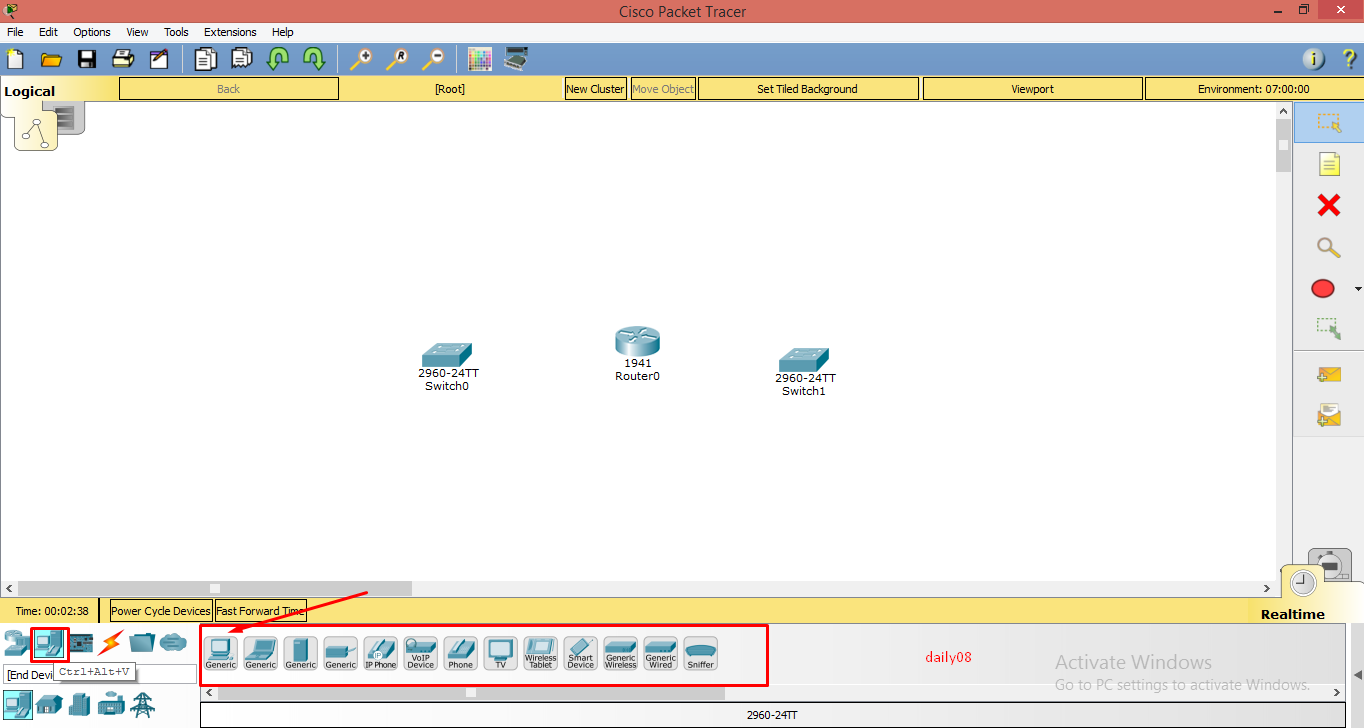Image resolution: width=1364 pixels, height=728 pixels.
Task: Switch to the Logical workspace tab
Action: 30,90
